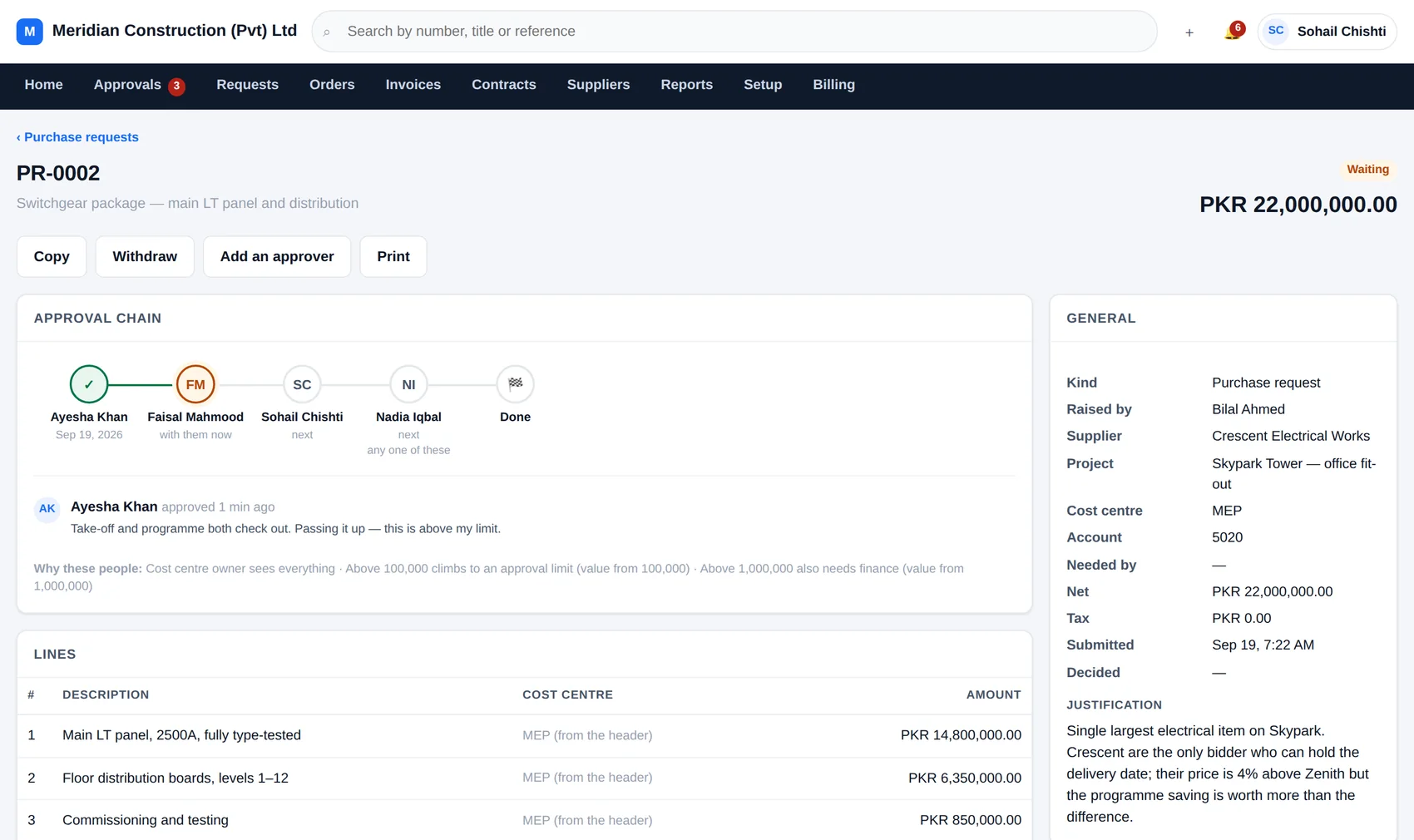The height and width of the screenshot is (840, 1414).
Task: Go back to Purchase requests
Action: (77, 137)
